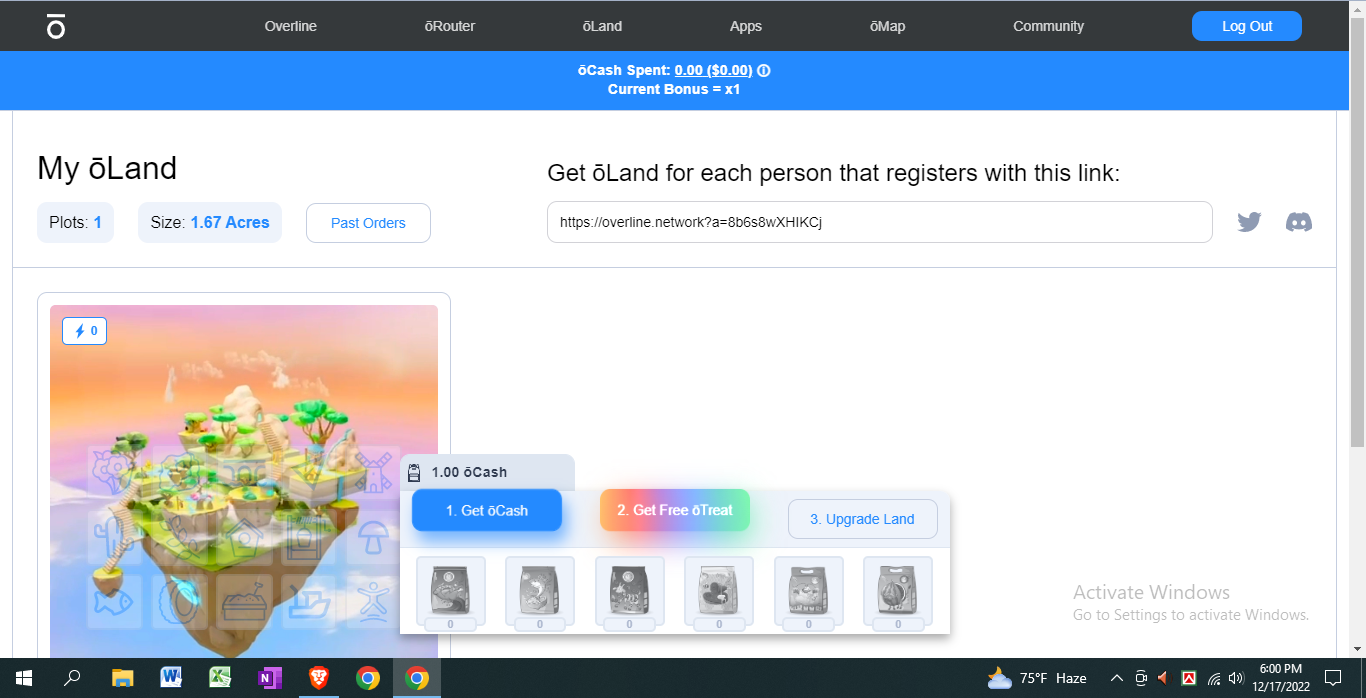The width and height of the screenshot is (1366, 698).
Task: Show hidden system tray icons
Action: (x=1117, y=678)
